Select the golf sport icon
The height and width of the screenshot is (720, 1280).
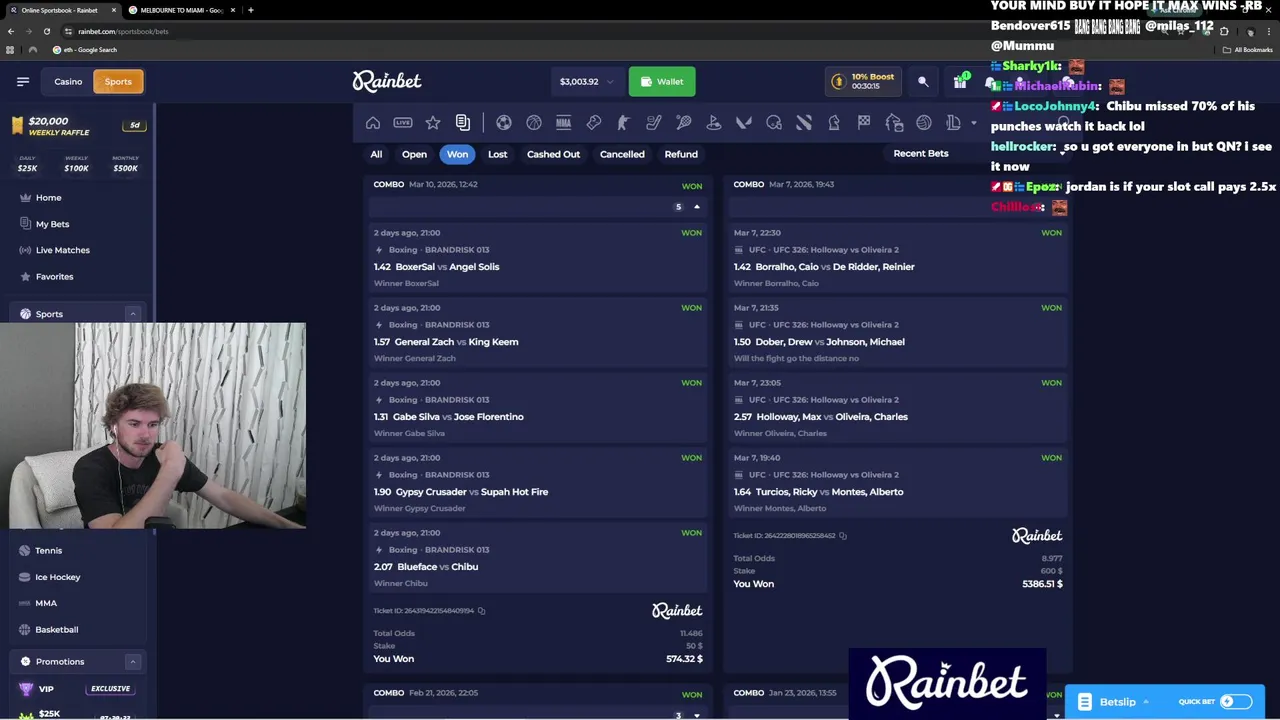tap(714, 123)
